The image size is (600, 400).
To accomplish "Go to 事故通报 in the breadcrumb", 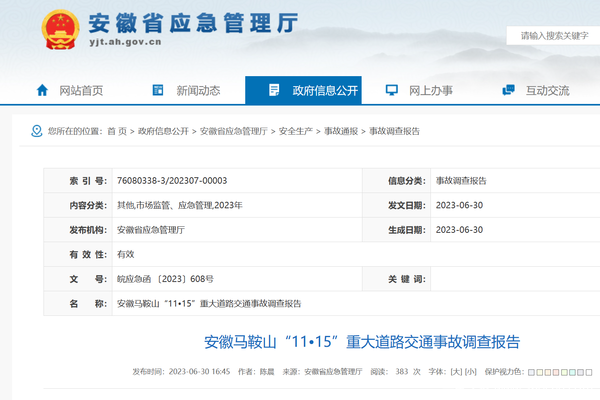I will 341,131.
